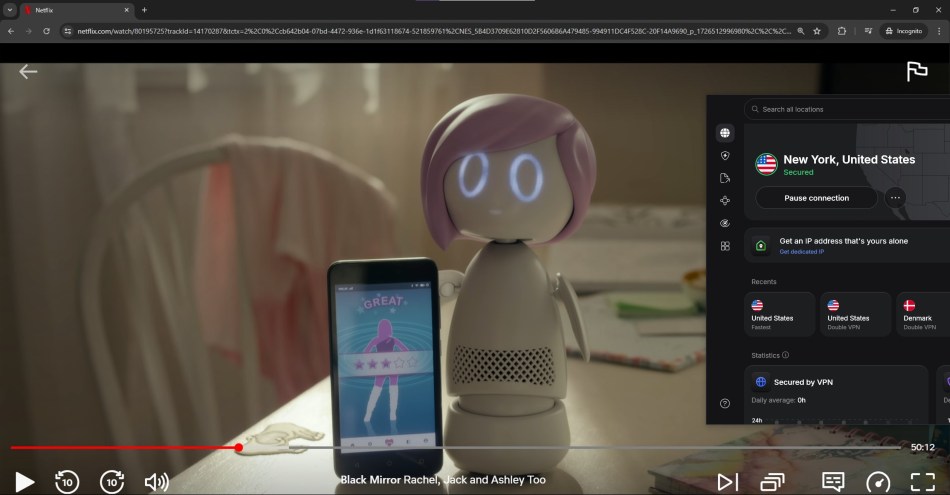Screen dimensions: 950x495
Task: Click Get dedicated IP link
Action: point(802,252)
